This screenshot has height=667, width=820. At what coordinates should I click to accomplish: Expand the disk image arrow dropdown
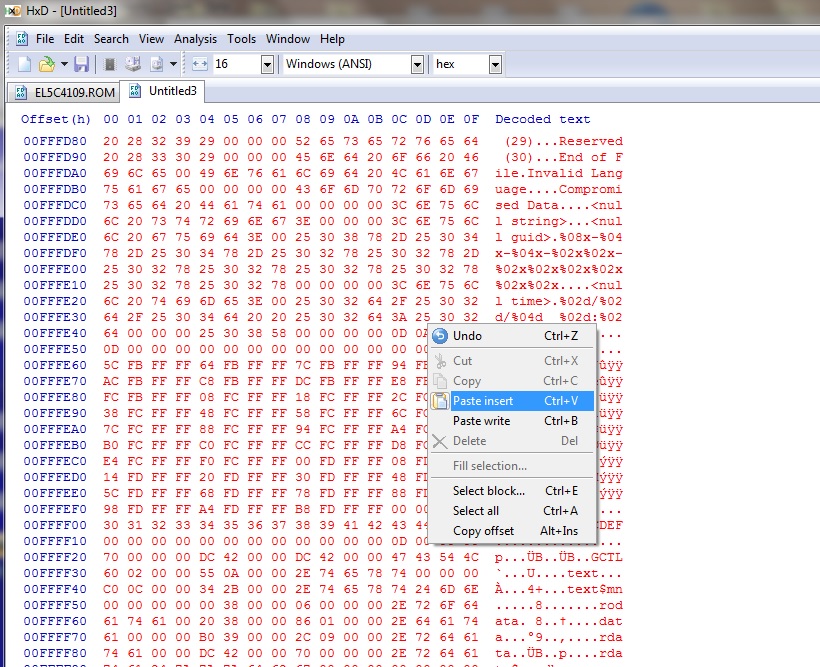point(174,64)
